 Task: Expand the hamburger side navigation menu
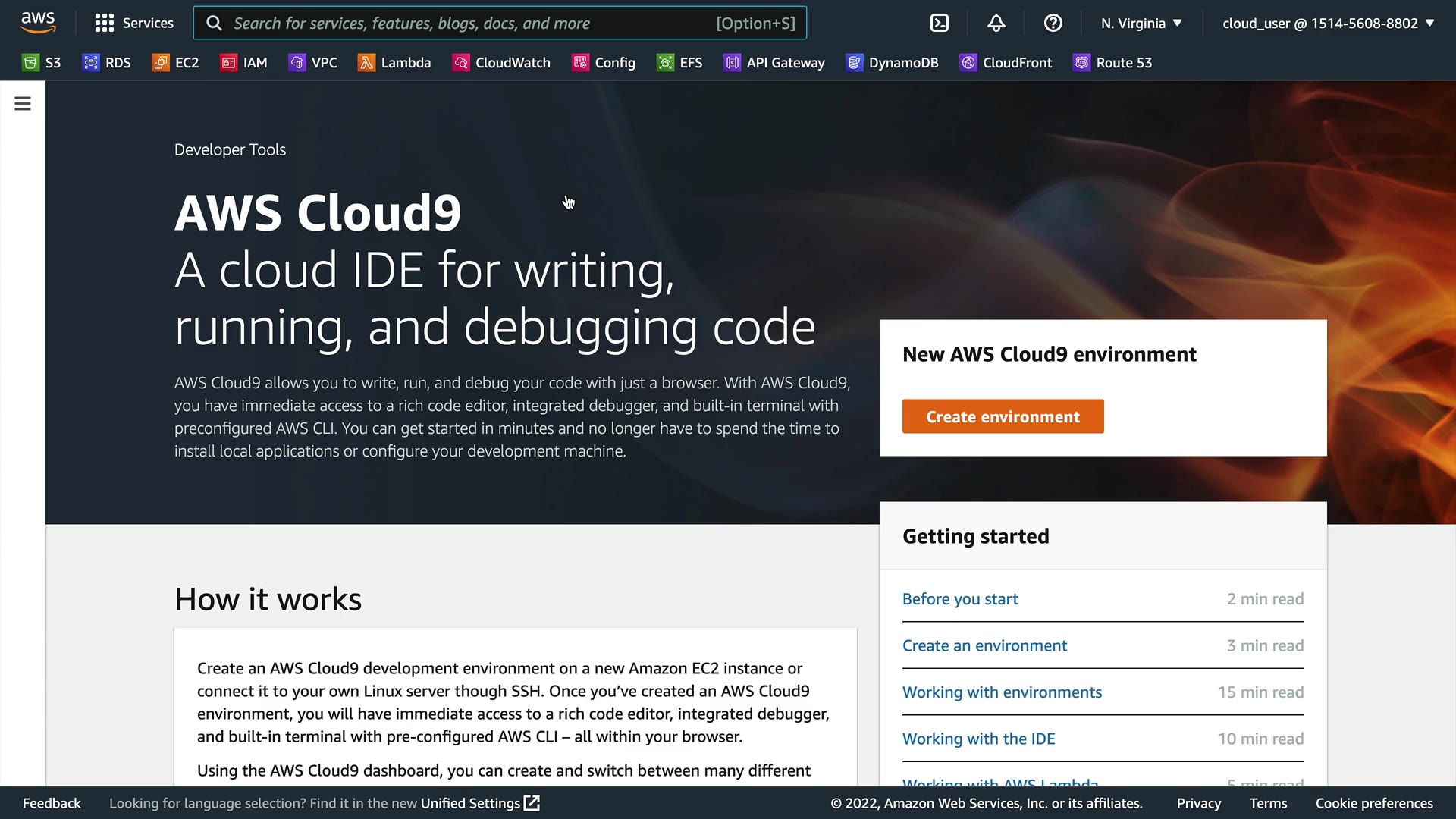pyautogui.click(x=23, y=104)
